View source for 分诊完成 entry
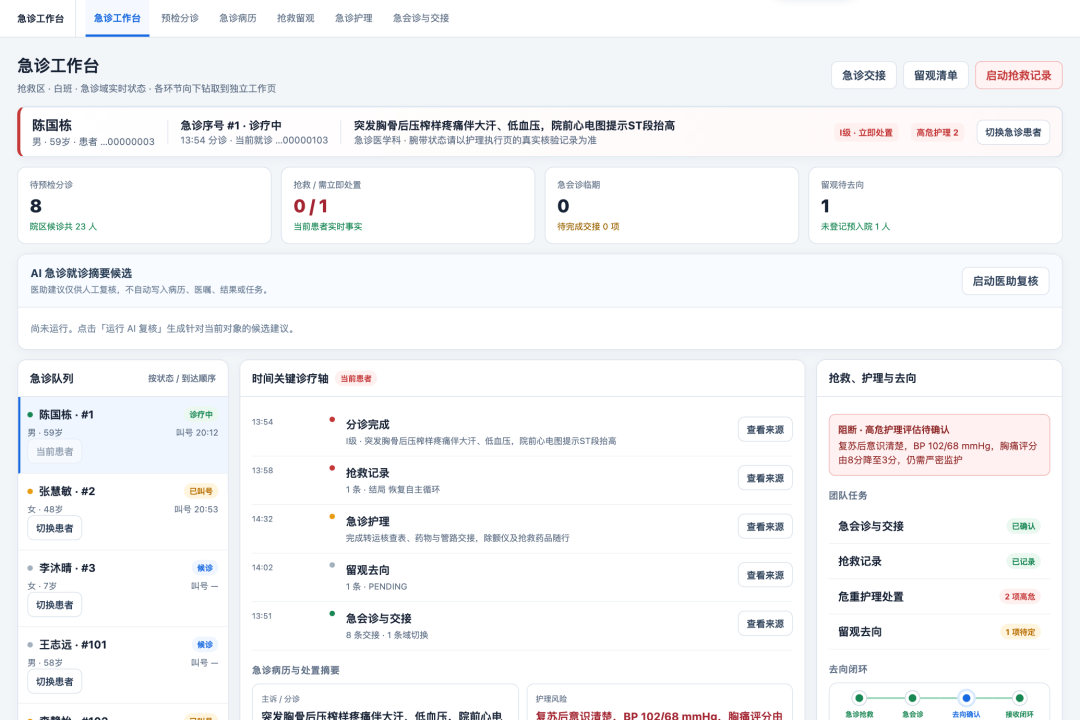This screenshot has height=720, width=1080. pyautogui.click(x=765, y=429)
